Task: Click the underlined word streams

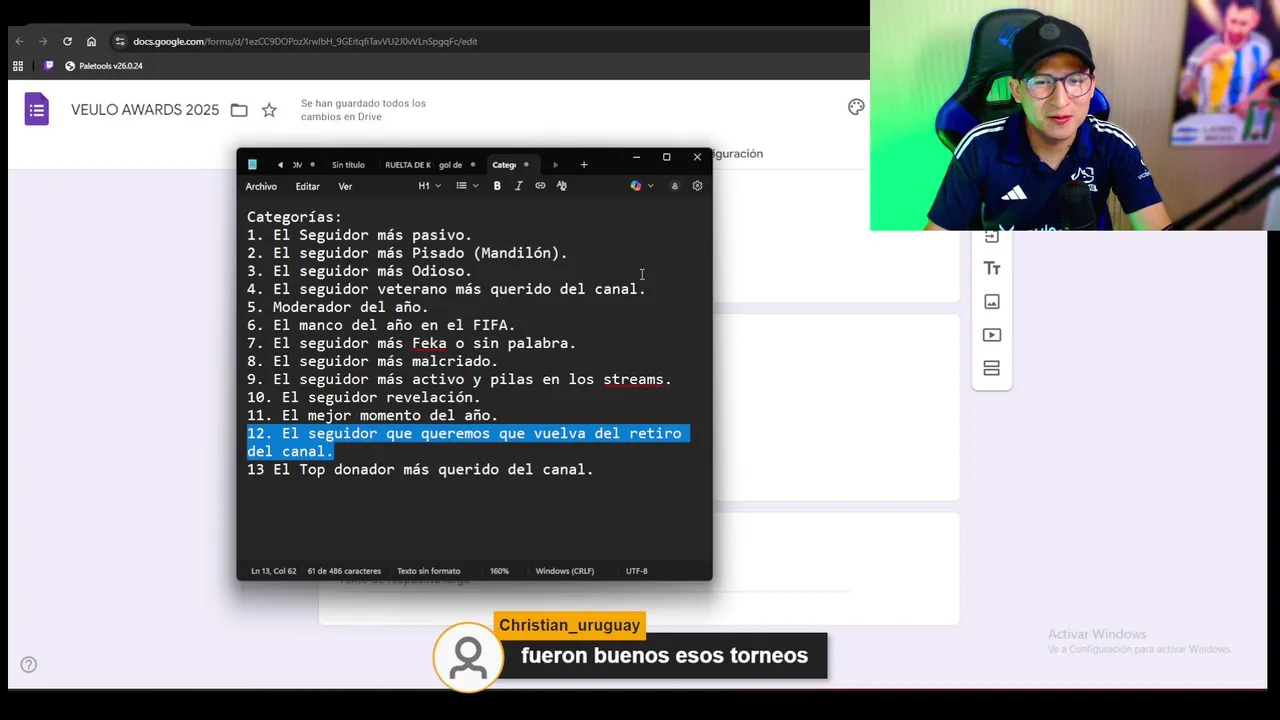Action: tap(633, 379)
